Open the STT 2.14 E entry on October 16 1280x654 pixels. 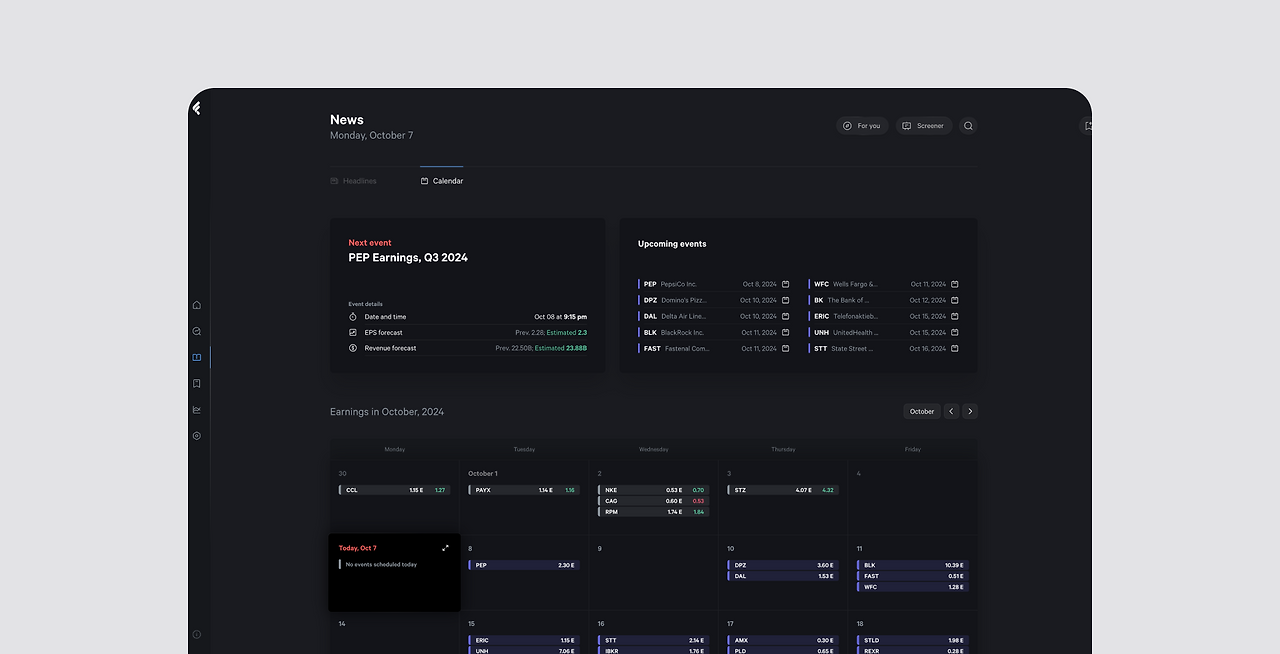coord(653,640)
